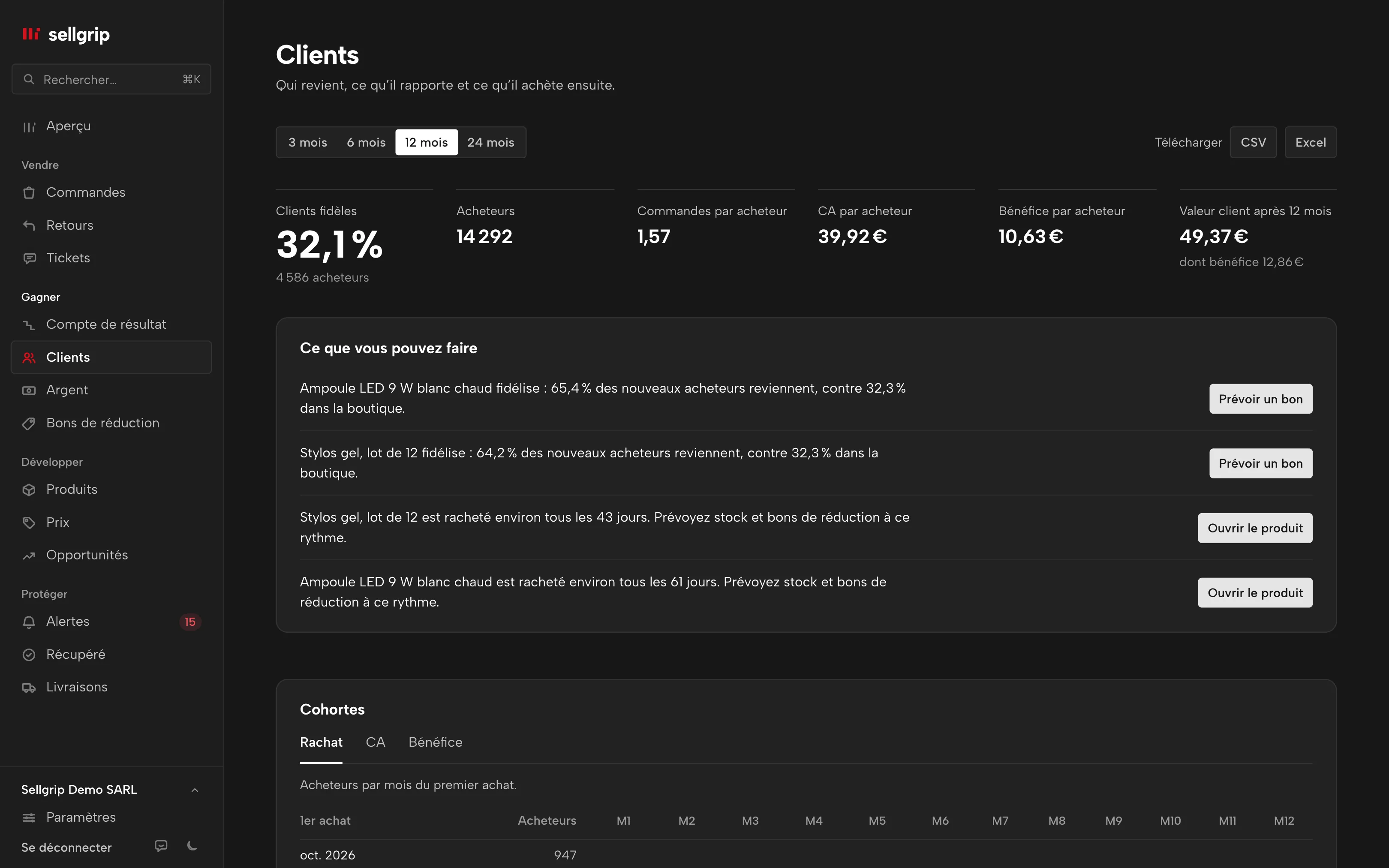Click the M6 column header

(x=940, y=820)
